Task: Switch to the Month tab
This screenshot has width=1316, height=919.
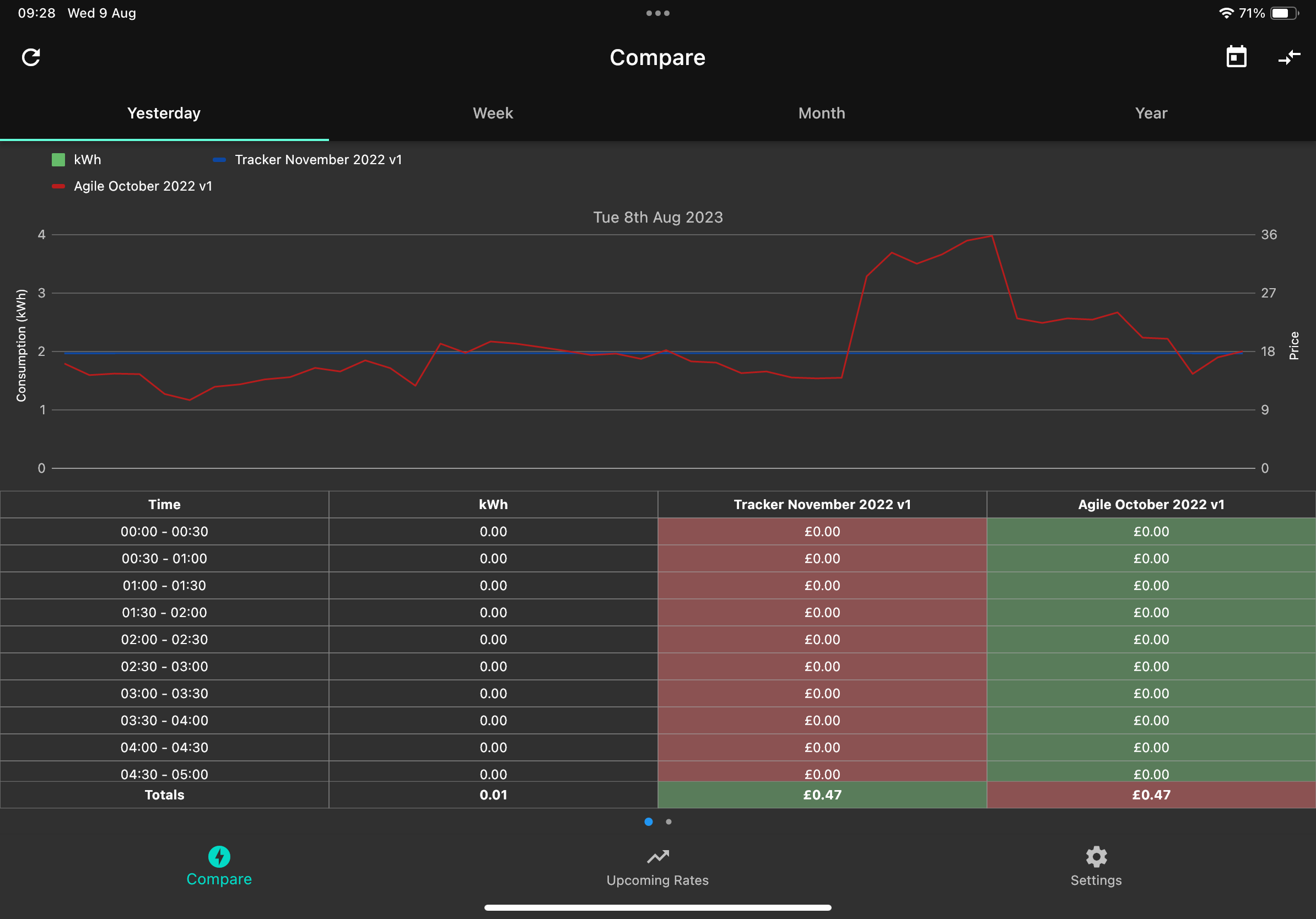Action: tap(821, 113)
